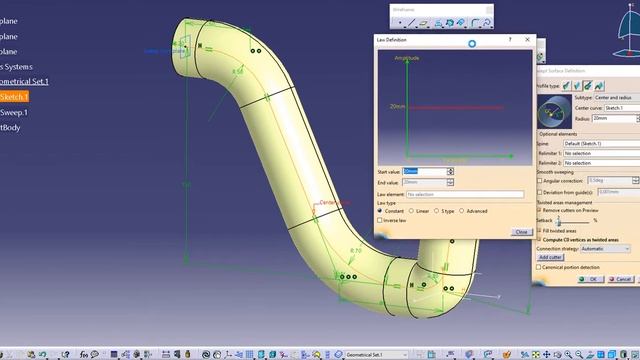Click the Axis System icon in bottom toolbar
640x360 pixels.
click(x=228, y=355)
